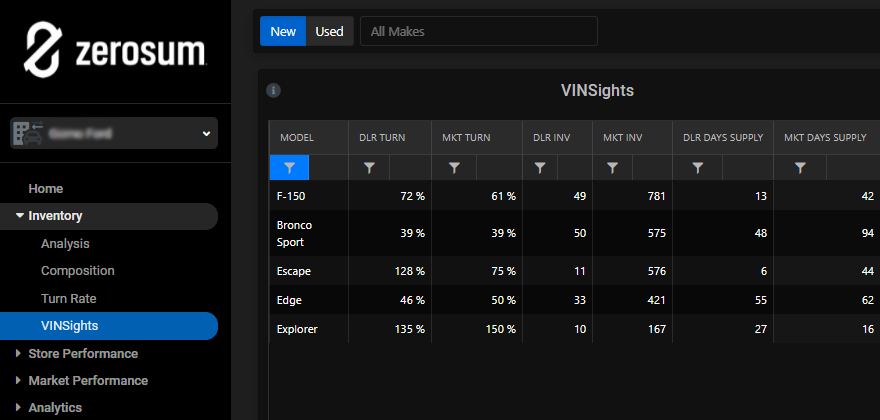Viewport: 880px width, 420px height.
Task: Click F-150's 781 market inventory value
Action: pyautogui.click(x=656, y=196)
